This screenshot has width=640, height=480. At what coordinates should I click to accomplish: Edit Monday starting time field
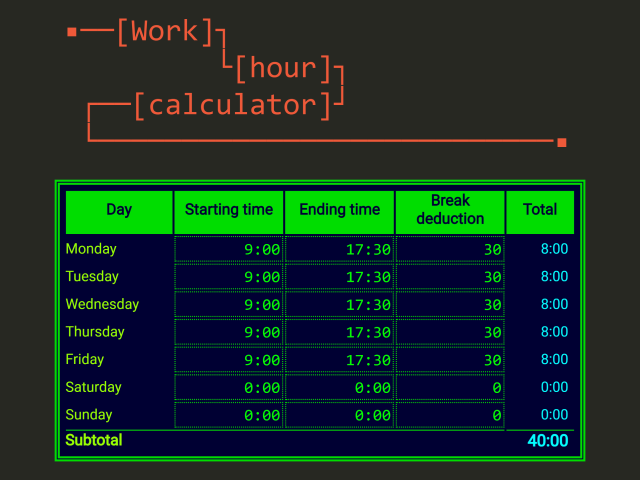[229, 249]
